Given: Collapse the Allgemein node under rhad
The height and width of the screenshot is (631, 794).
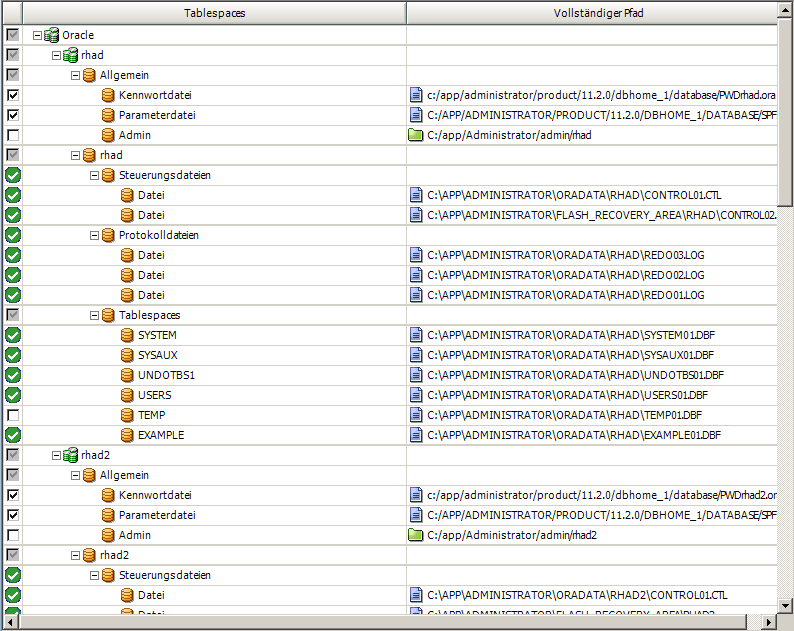Looking at the screenshot, I should pos(75,75).
